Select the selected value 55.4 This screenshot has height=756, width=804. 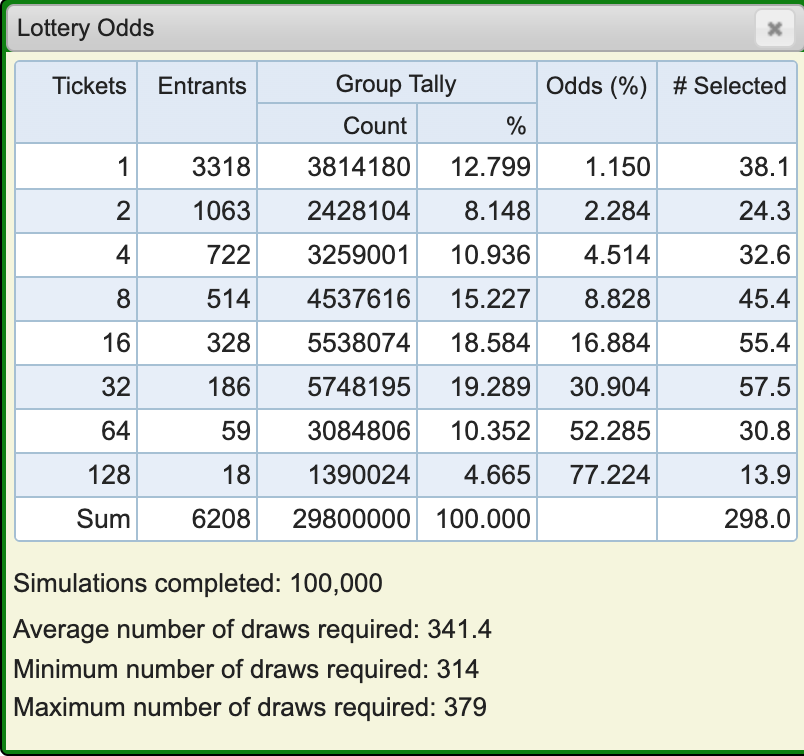tap(765, 343)
